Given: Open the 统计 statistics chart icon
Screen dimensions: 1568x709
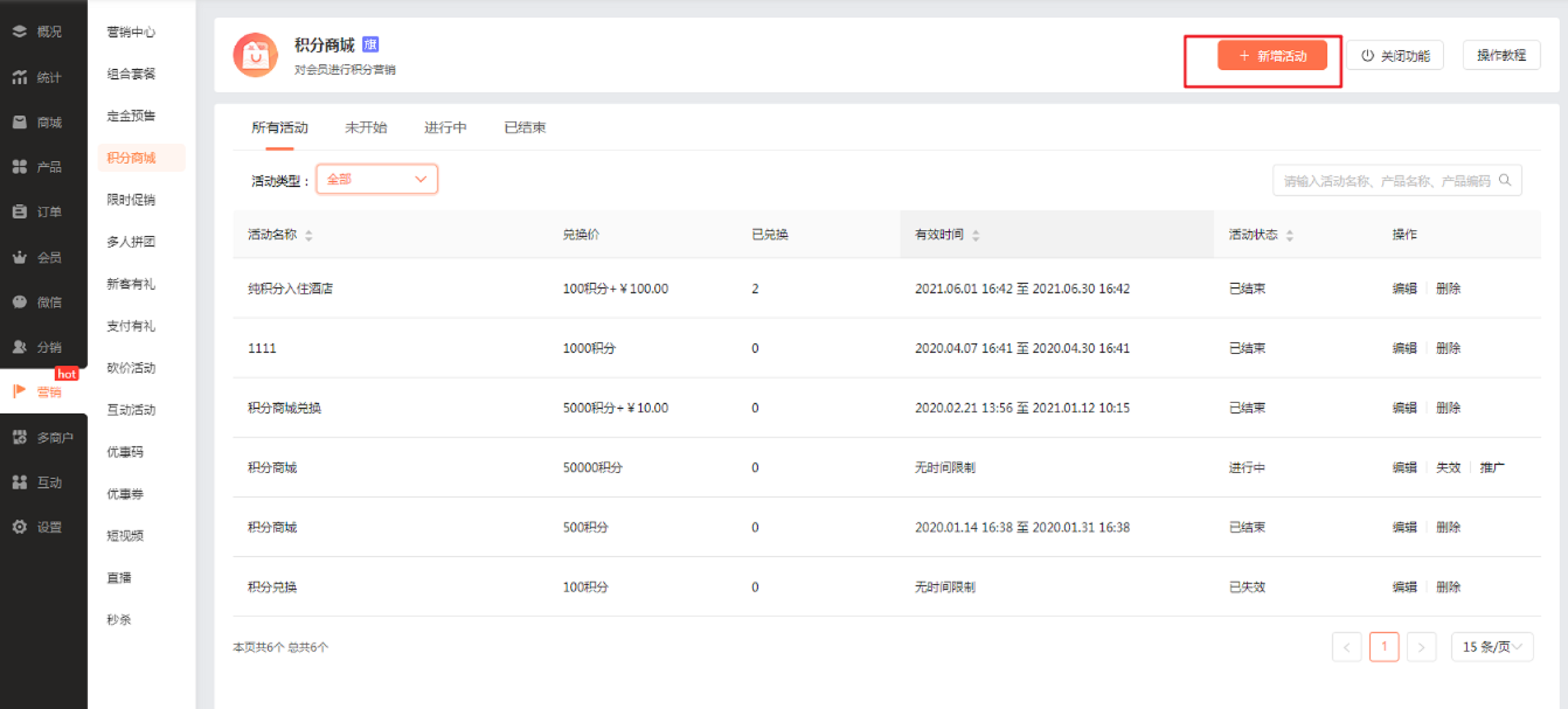Looking at the screenshot, I should click(19, 77).
